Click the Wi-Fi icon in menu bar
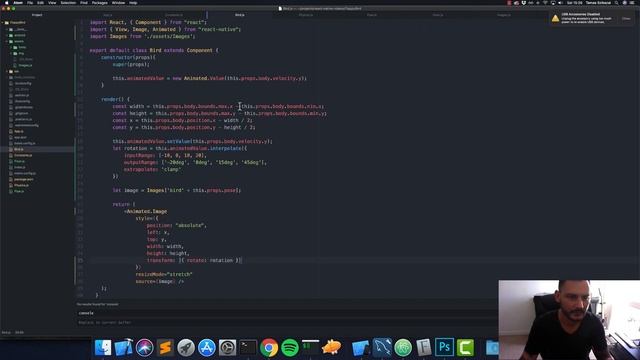 pos(545,3)
